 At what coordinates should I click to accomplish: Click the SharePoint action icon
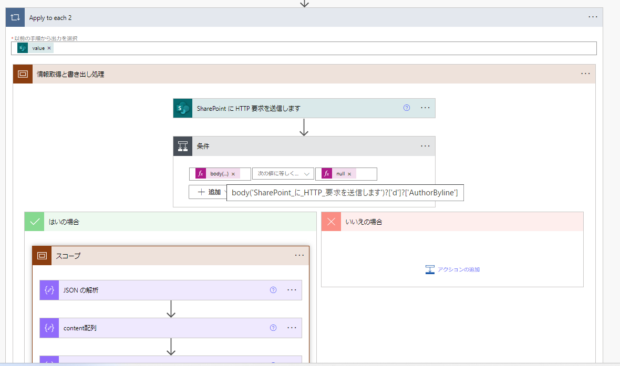183,108
